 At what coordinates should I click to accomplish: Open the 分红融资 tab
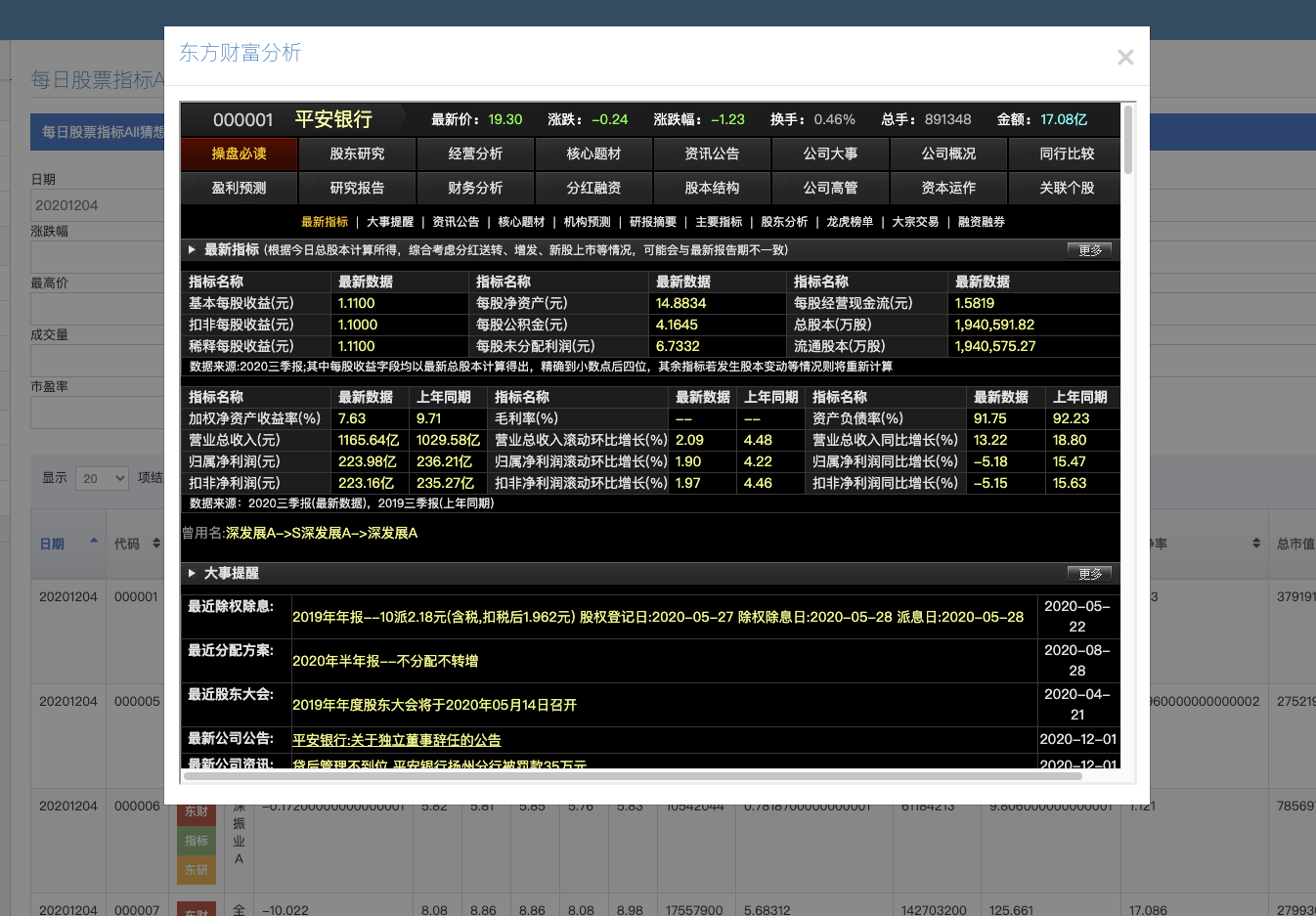click(593, 188)
